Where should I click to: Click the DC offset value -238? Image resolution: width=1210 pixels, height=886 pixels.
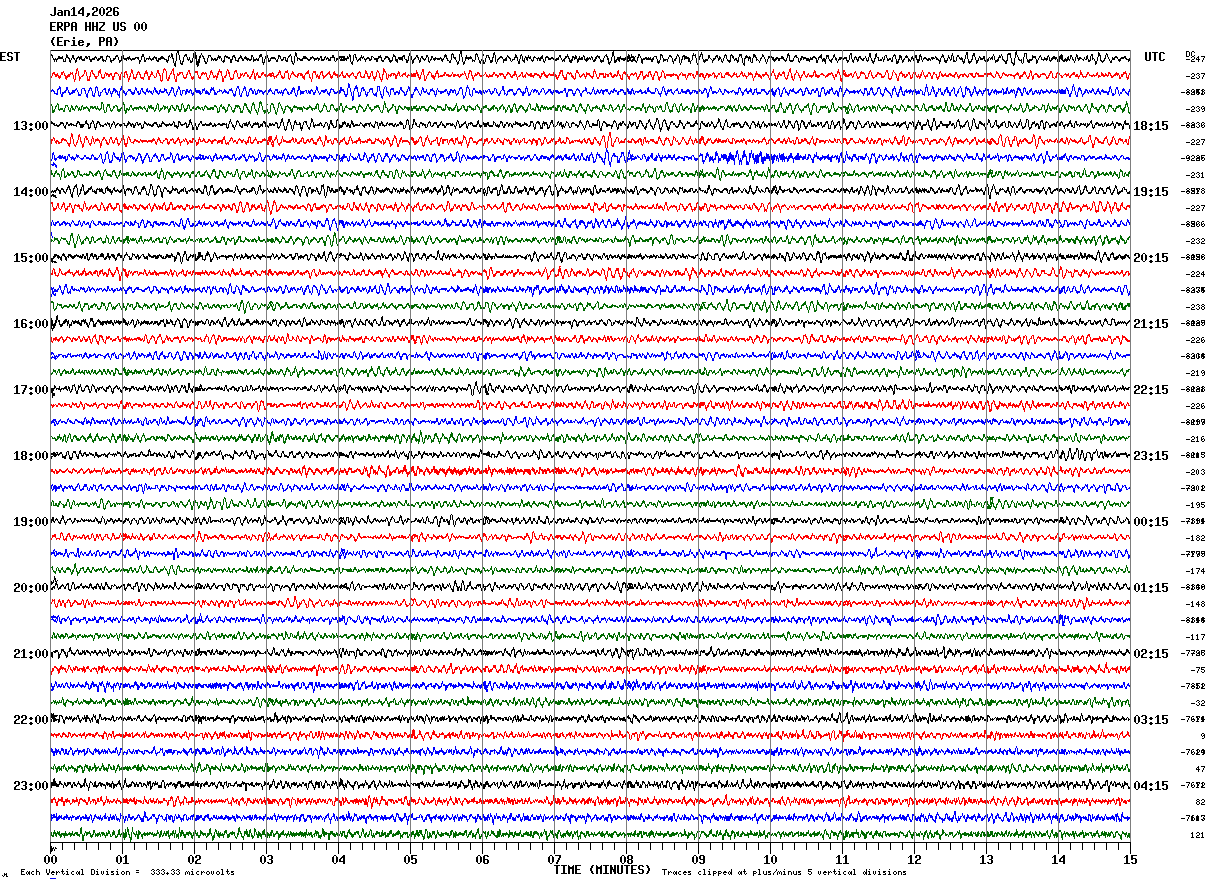(x=1195, y=307)
